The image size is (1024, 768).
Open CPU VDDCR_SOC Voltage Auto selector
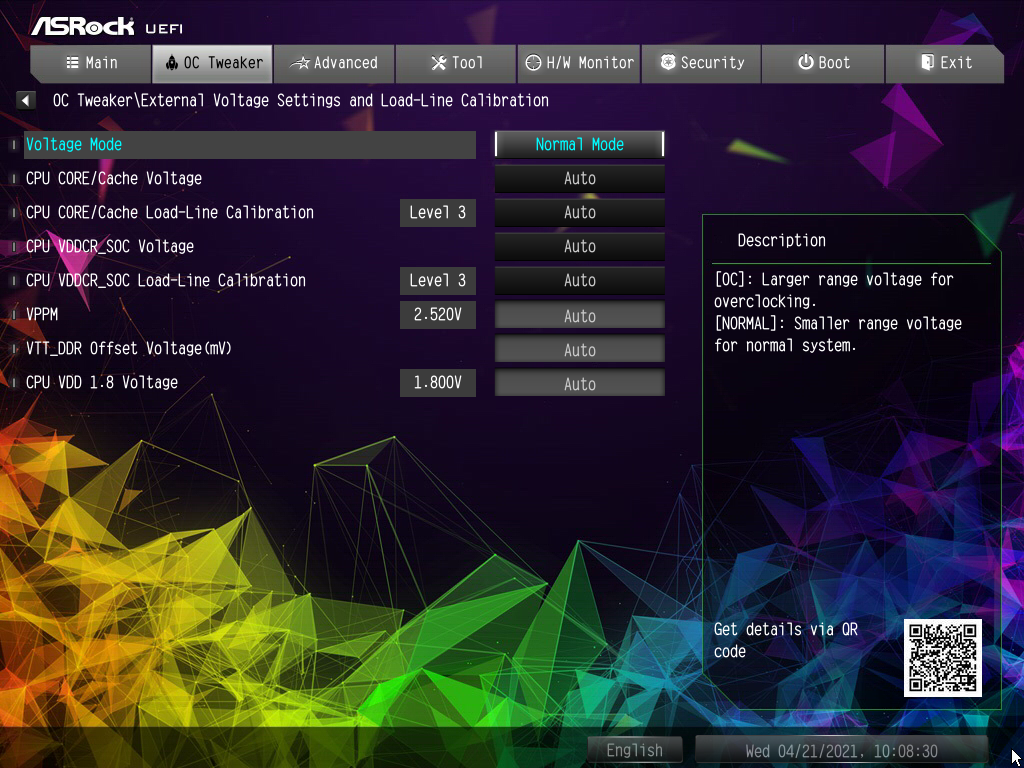pos(579,246)
